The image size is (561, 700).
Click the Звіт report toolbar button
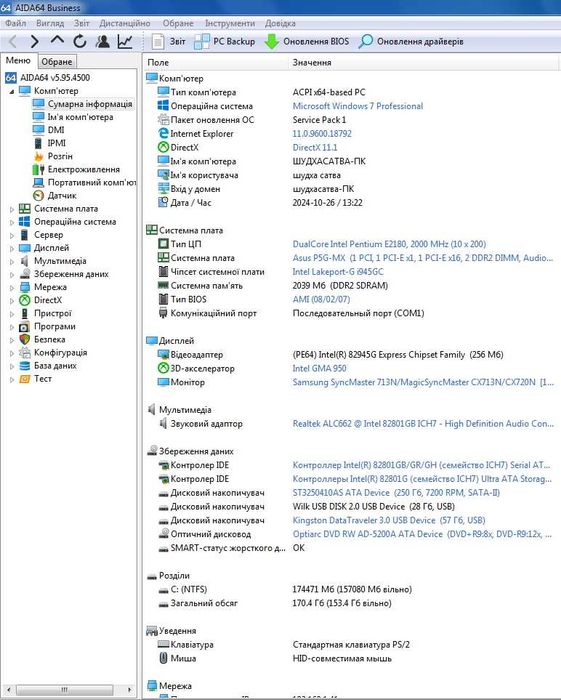coord(168,42)
